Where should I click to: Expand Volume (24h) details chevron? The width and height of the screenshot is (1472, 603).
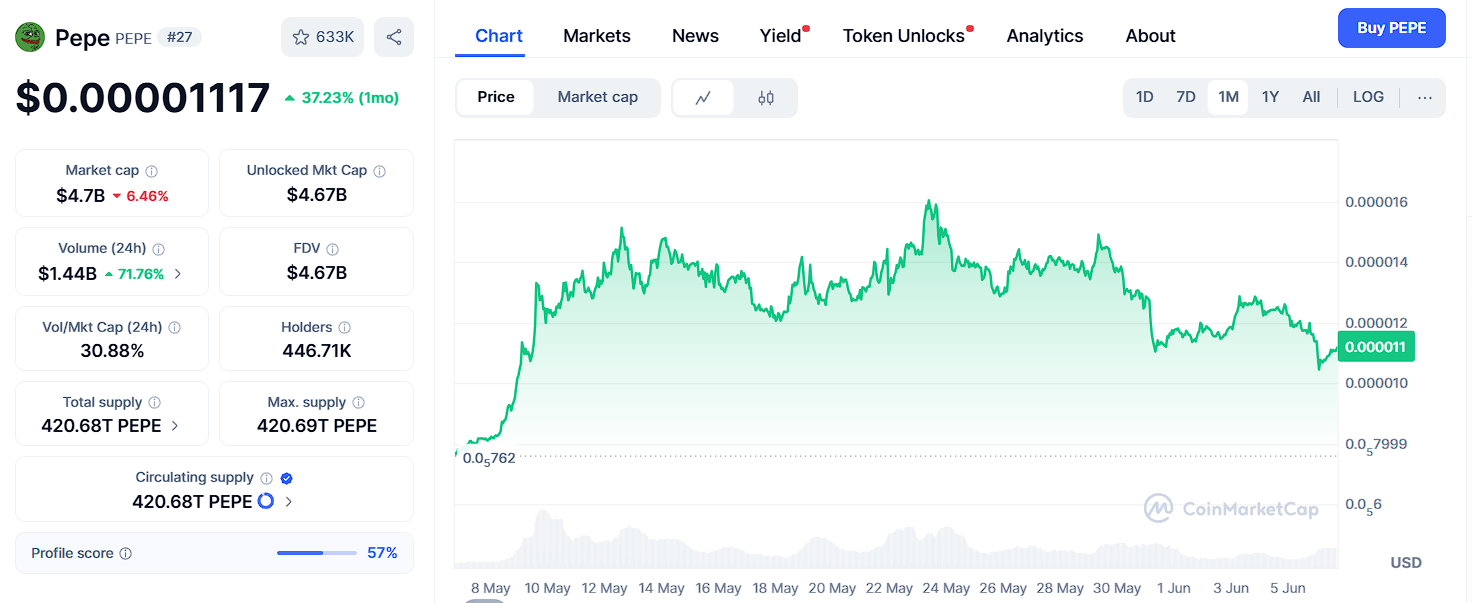(178, 273)
